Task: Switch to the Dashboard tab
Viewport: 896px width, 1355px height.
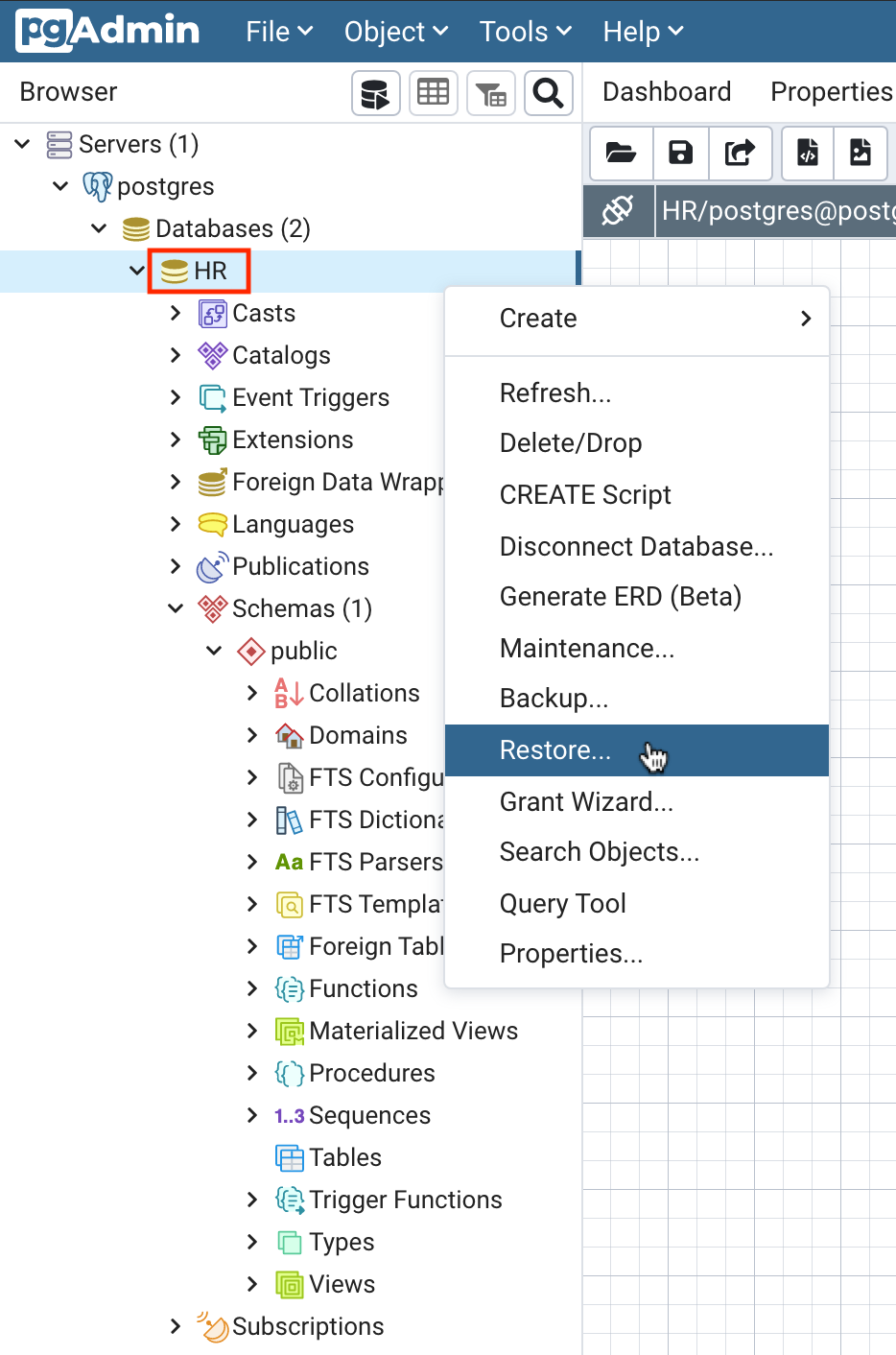Action: (667, 92)
